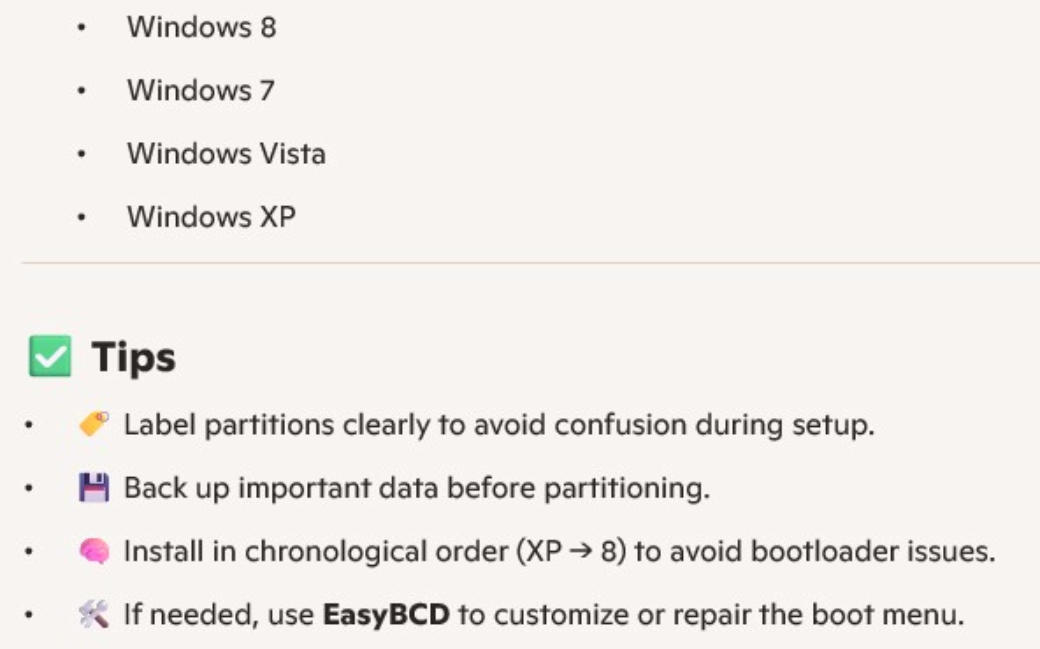Click the 'Install in chronological order' tip text

[x=559, y=551]
